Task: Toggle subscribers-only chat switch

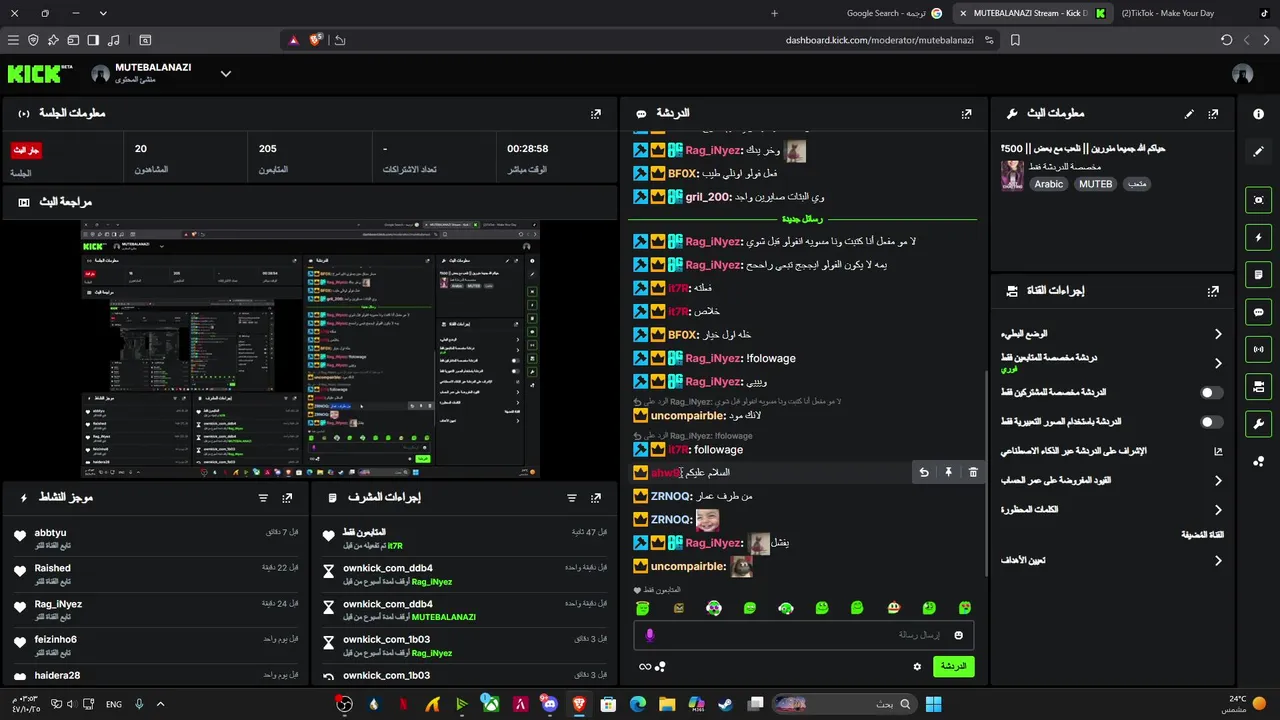Action: click(x=1212, y=393)
